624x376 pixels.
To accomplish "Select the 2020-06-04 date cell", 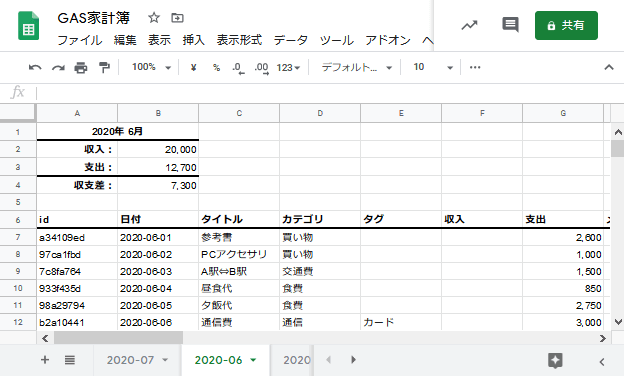I will pos(158,288).
